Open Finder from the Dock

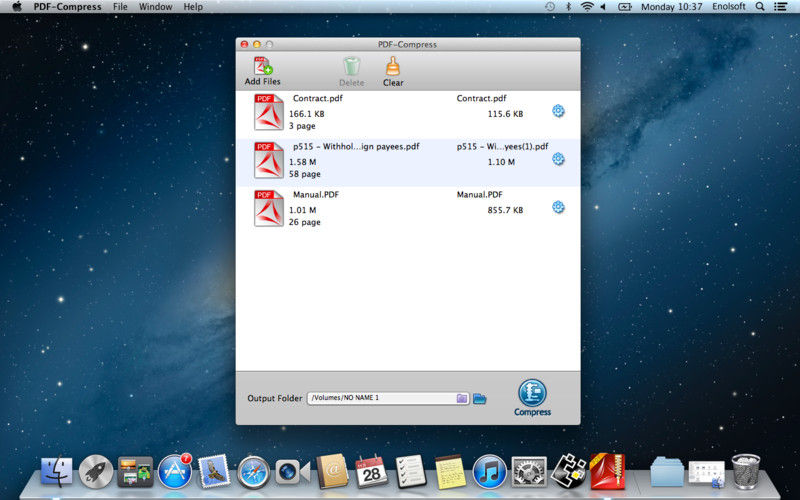57,471
